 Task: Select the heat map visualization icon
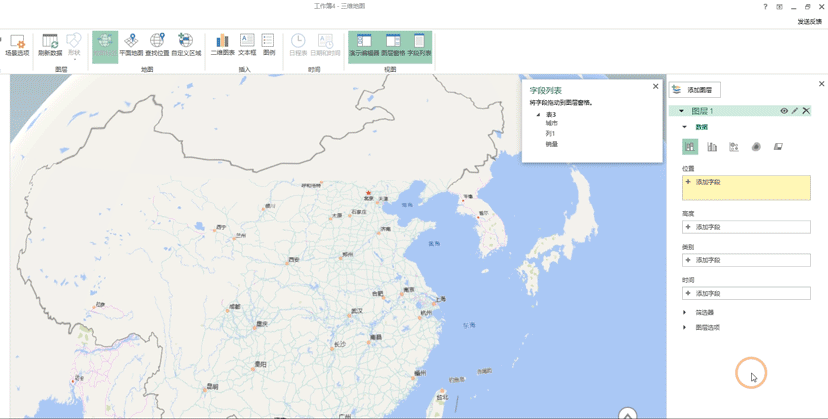pyautogui.click(x=756, y=147)
